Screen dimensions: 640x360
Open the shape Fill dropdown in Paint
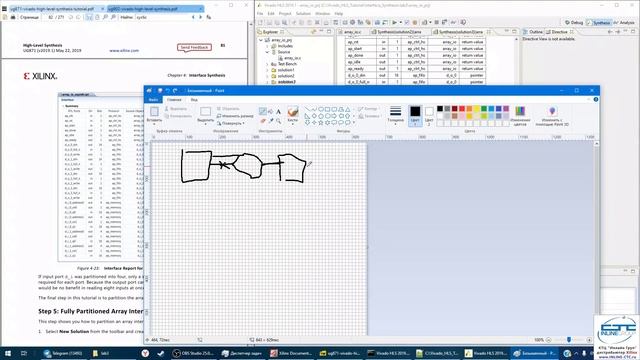[x=369, y=116]
